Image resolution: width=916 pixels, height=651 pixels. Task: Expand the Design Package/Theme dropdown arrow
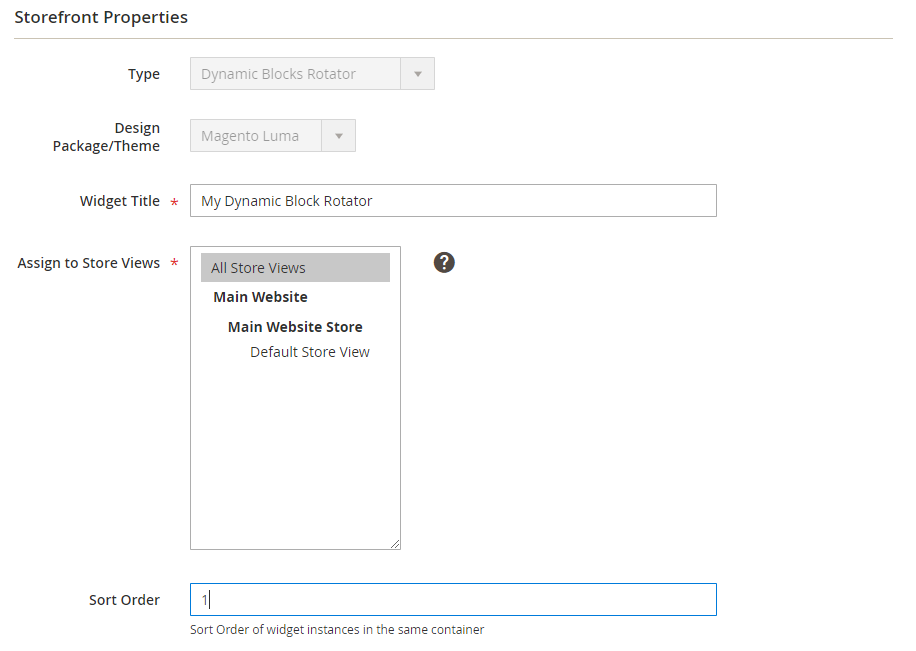[x=339, y=136]
